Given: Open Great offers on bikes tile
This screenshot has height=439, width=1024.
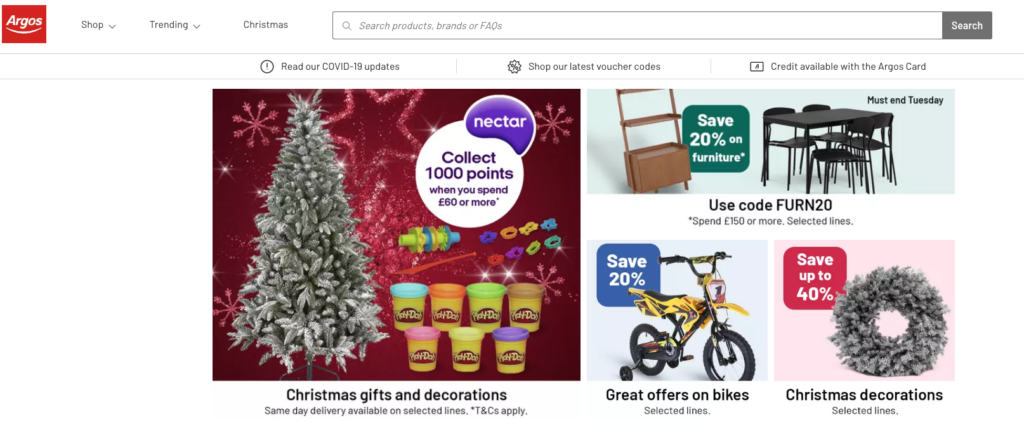Looking at the screenshot, I should [677, 329].
